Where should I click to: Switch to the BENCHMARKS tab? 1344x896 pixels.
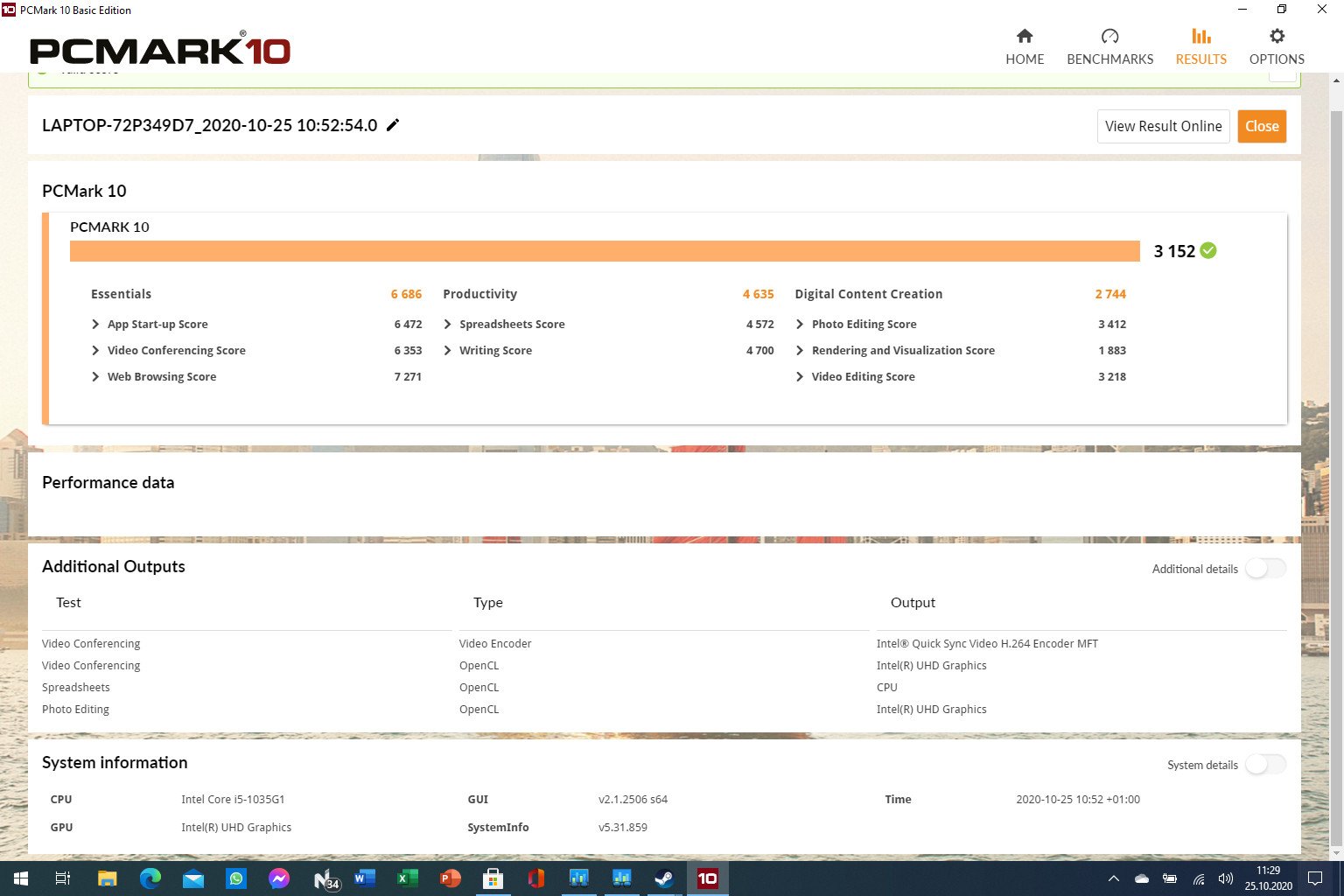[x=1109, y=47]
